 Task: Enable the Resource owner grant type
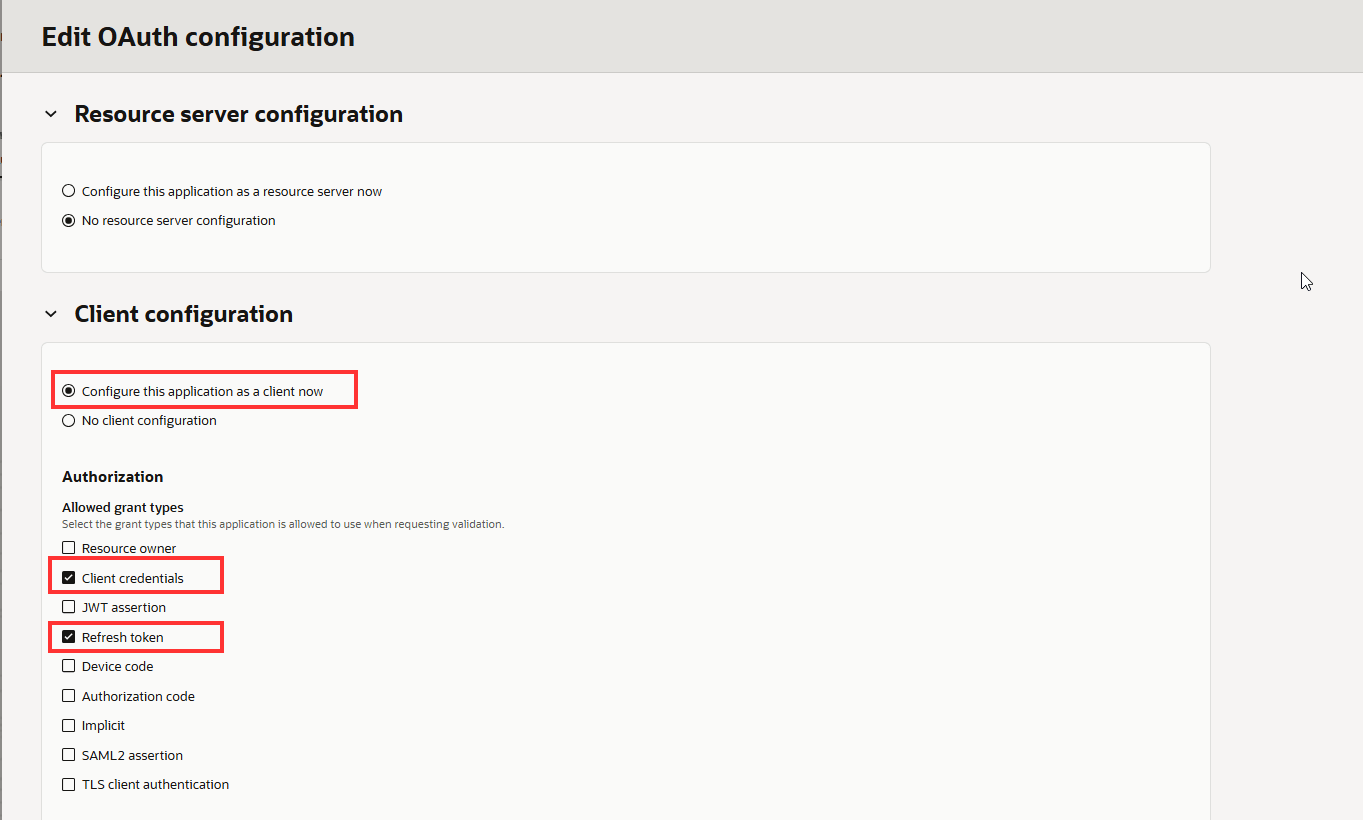click(x=69, y=548)
